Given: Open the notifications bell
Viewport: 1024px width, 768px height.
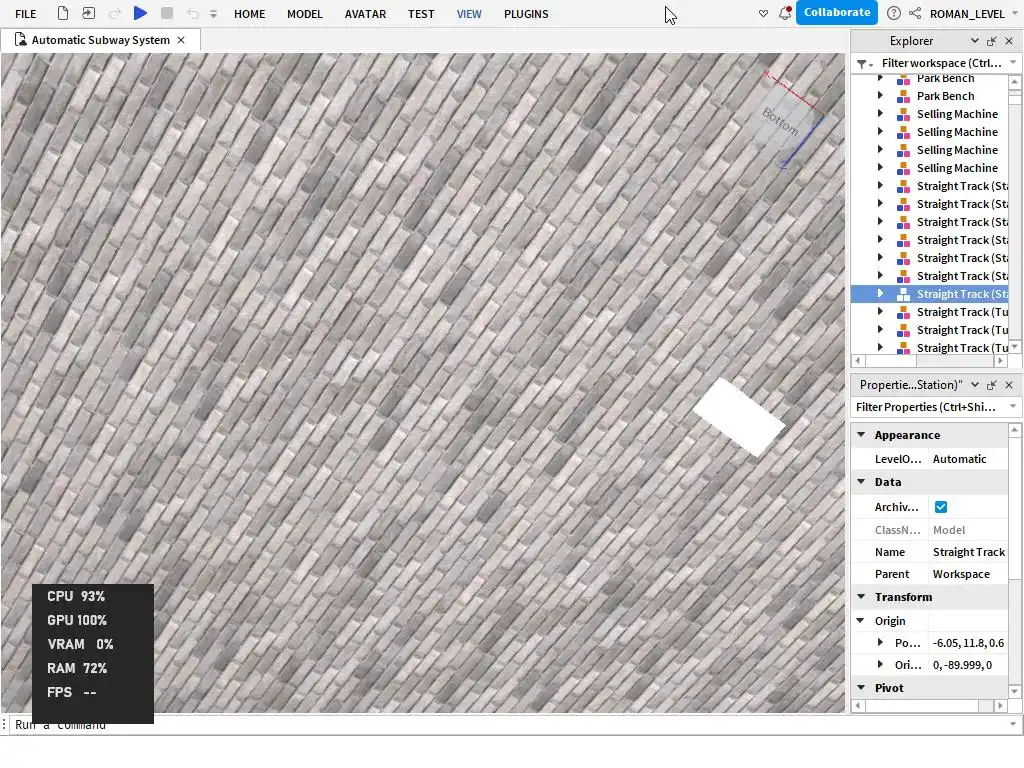Looking at the screenshot, I should click(x=785, y=13).
